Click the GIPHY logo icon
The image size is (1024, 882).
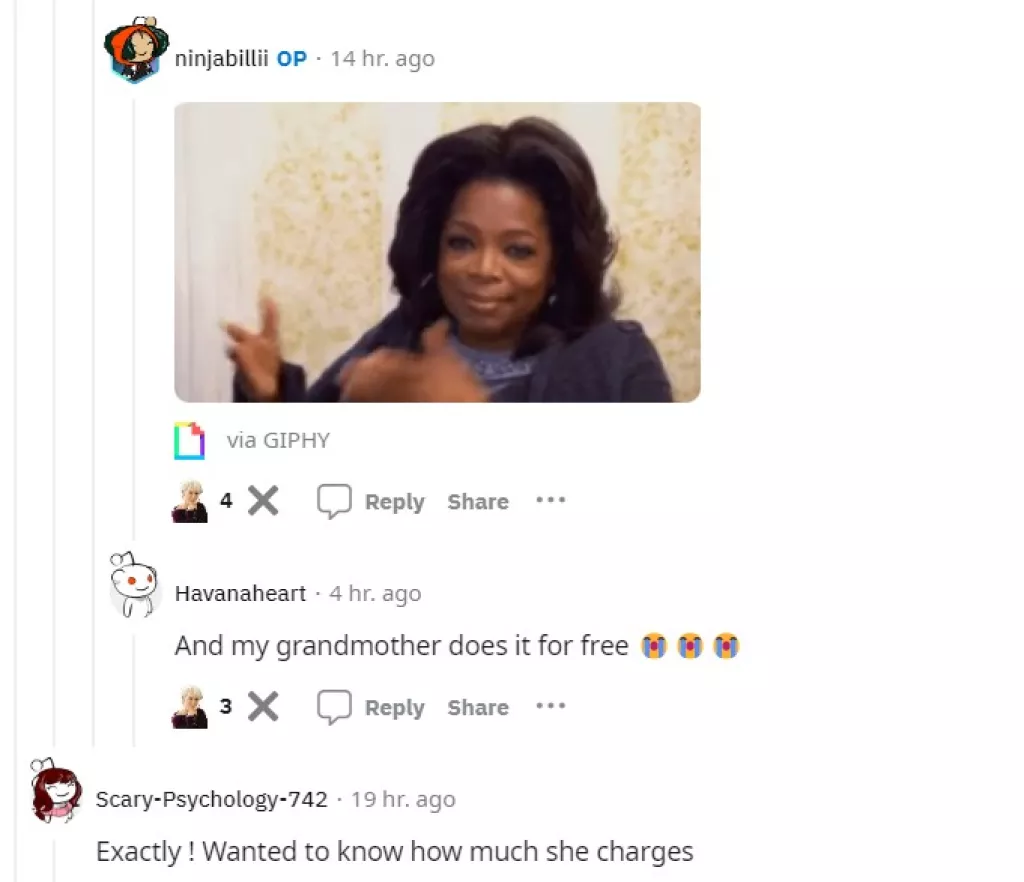point(189,441)
